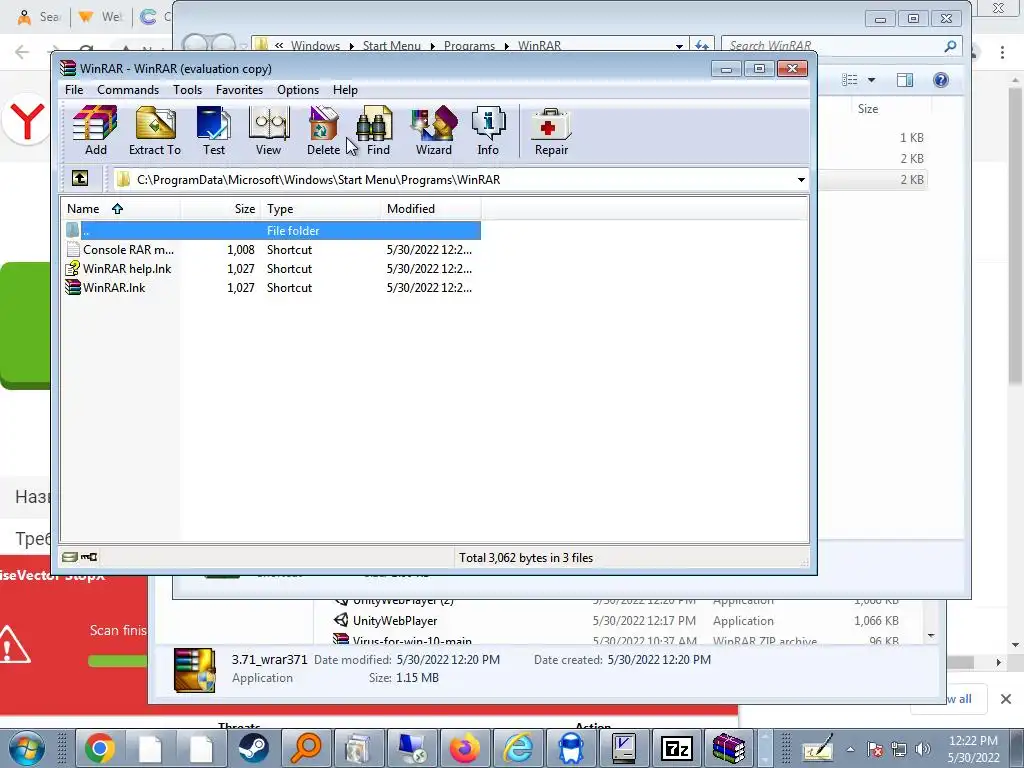Select the parent '..' File folder row
1024x768 pixels.
click(x=272, y=231)
